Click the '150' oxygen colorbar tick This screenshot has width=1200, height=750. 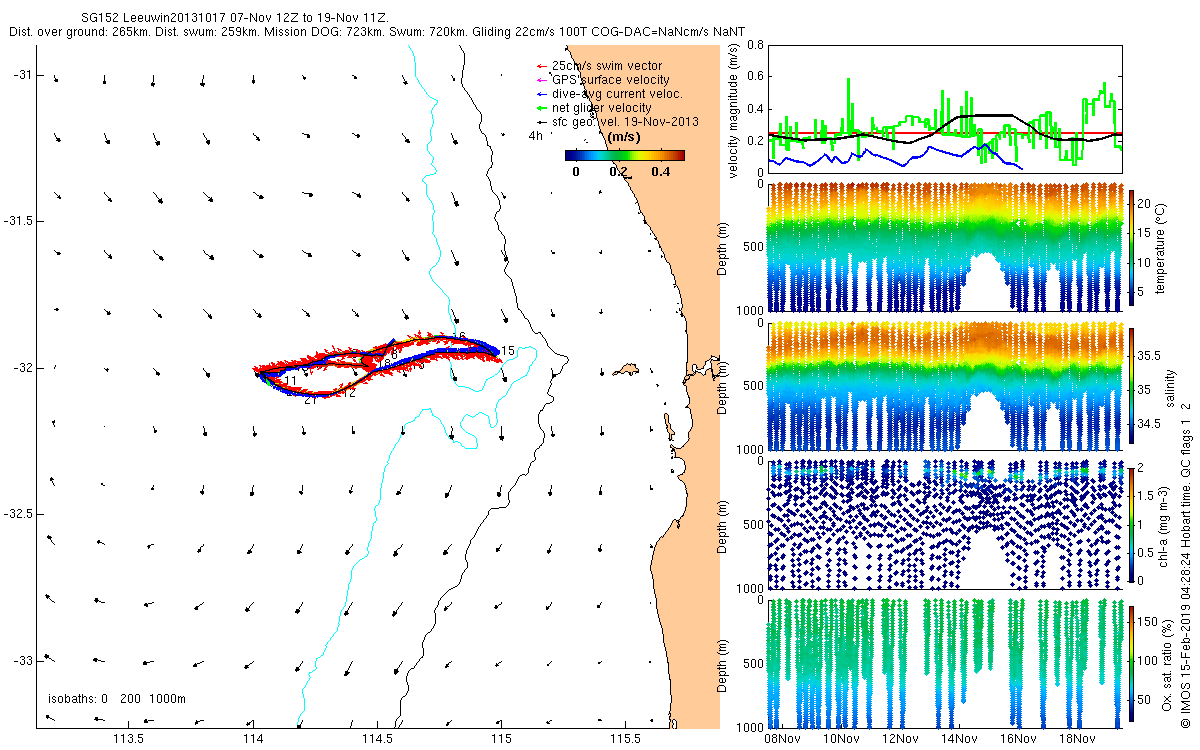(1150, 620)
